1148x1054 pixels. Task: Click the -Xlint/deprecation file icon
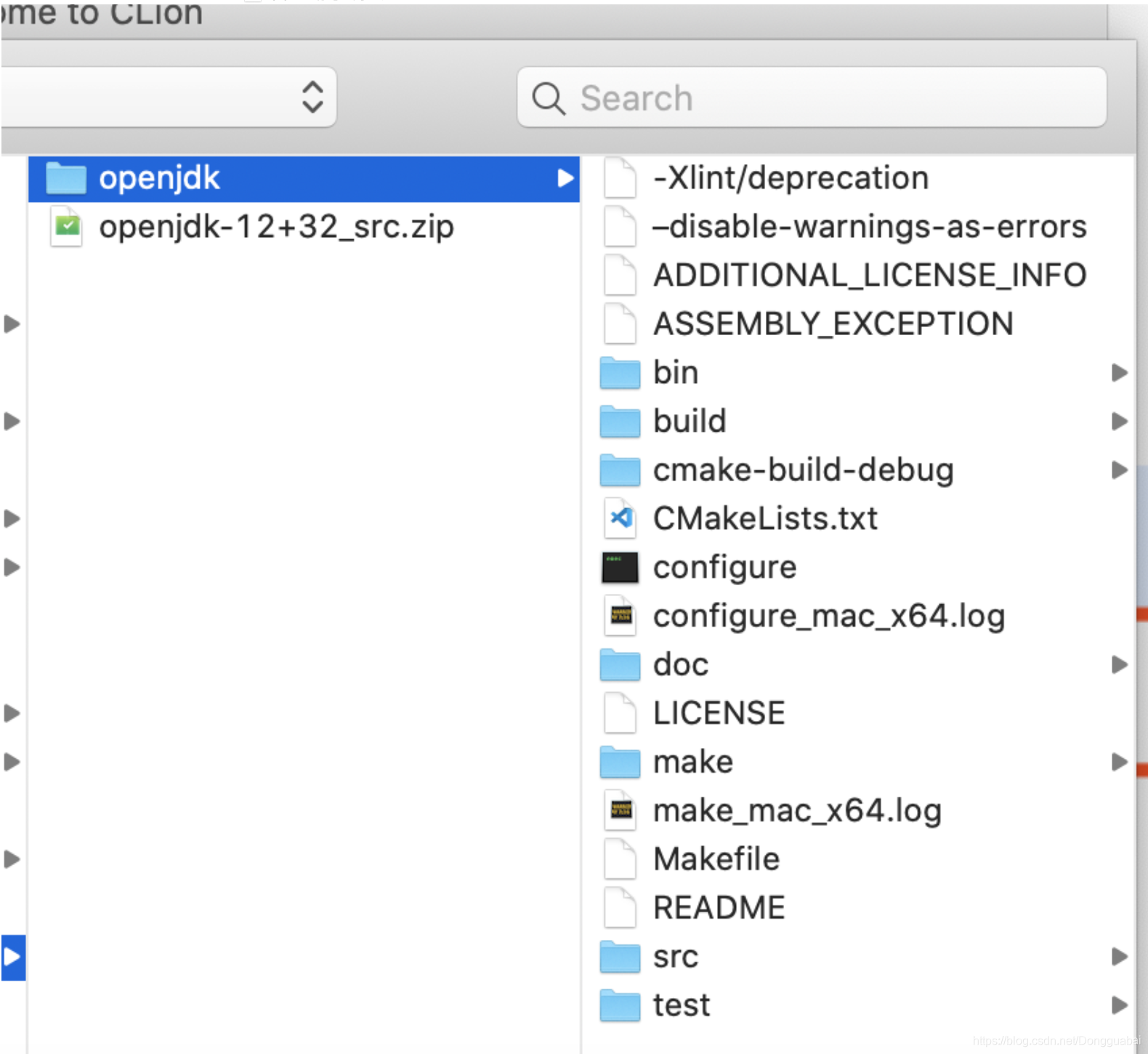pos(620,178)
